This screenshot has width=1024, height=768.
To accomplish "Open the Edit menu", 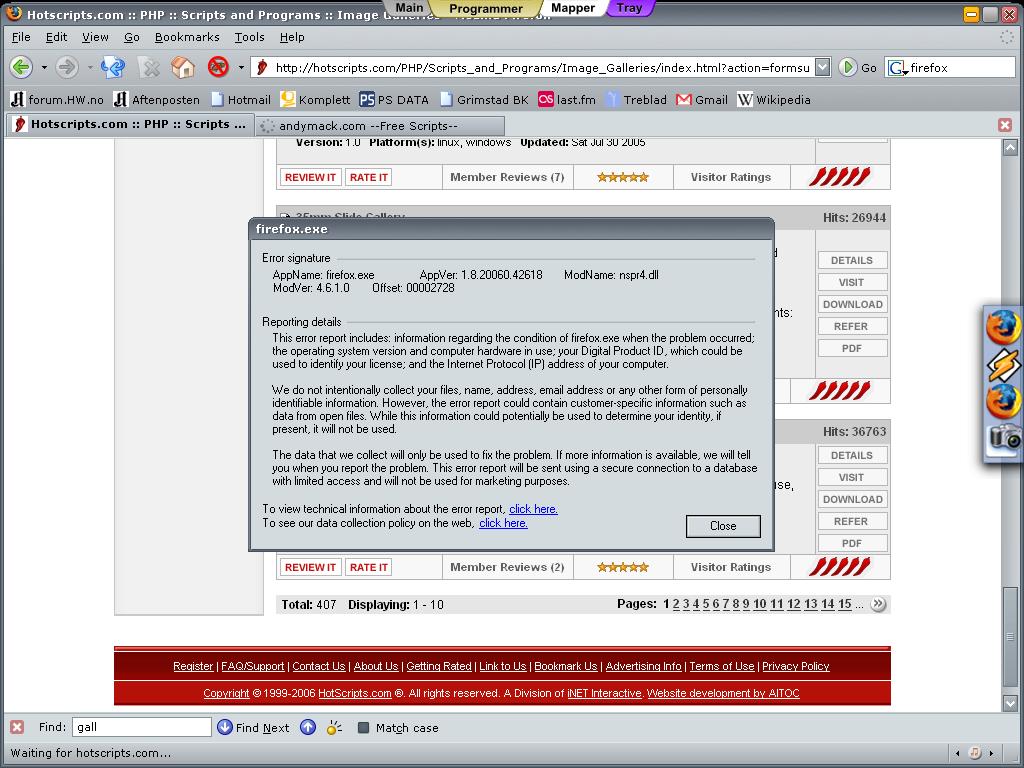I will click(56, 37).
